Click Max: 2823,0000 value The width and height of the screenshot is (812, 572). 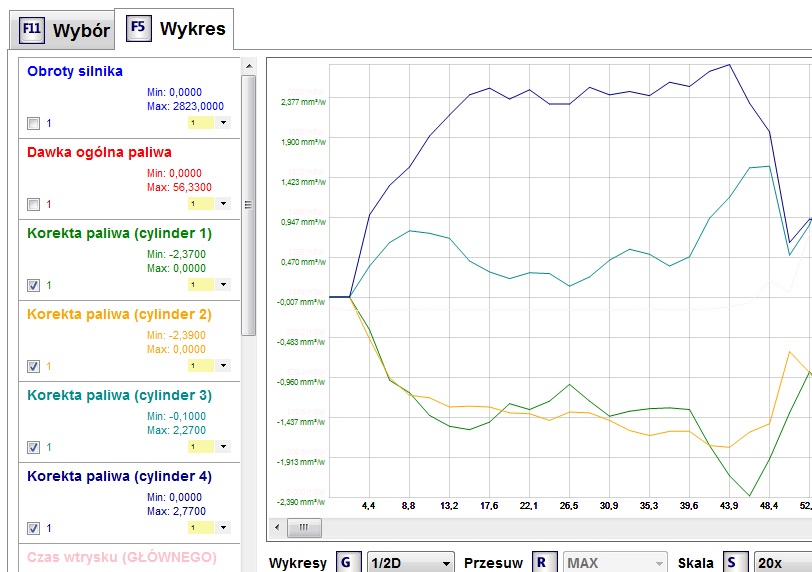185,106
